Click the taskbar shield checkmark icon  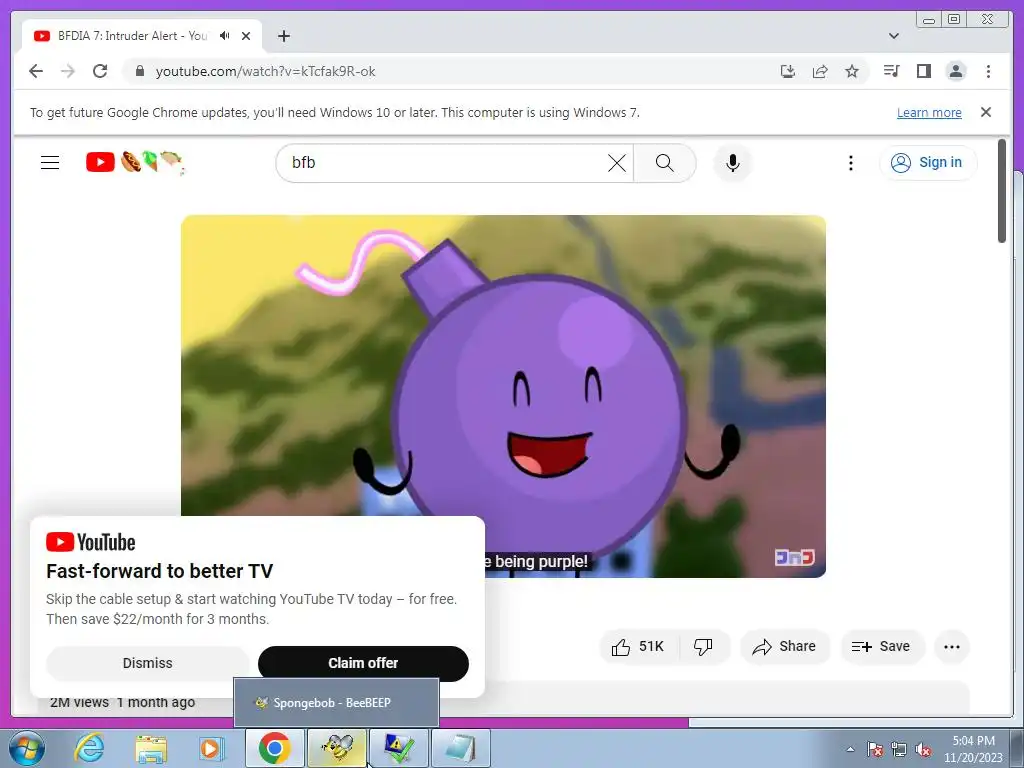399,748
